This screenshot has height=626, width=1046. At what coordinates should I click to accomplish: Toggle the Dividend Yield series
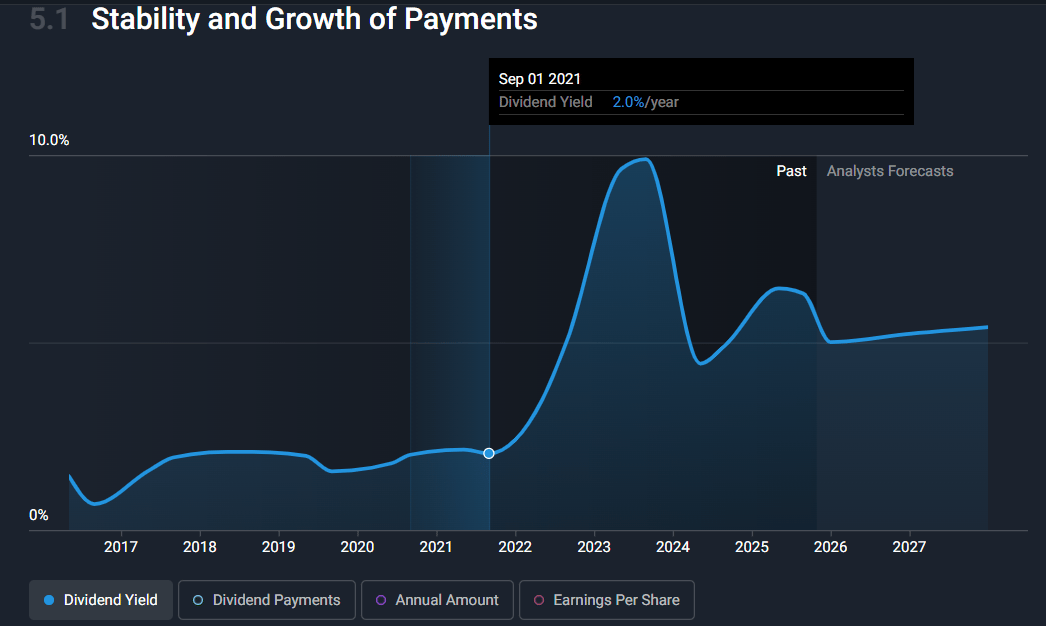101,600
